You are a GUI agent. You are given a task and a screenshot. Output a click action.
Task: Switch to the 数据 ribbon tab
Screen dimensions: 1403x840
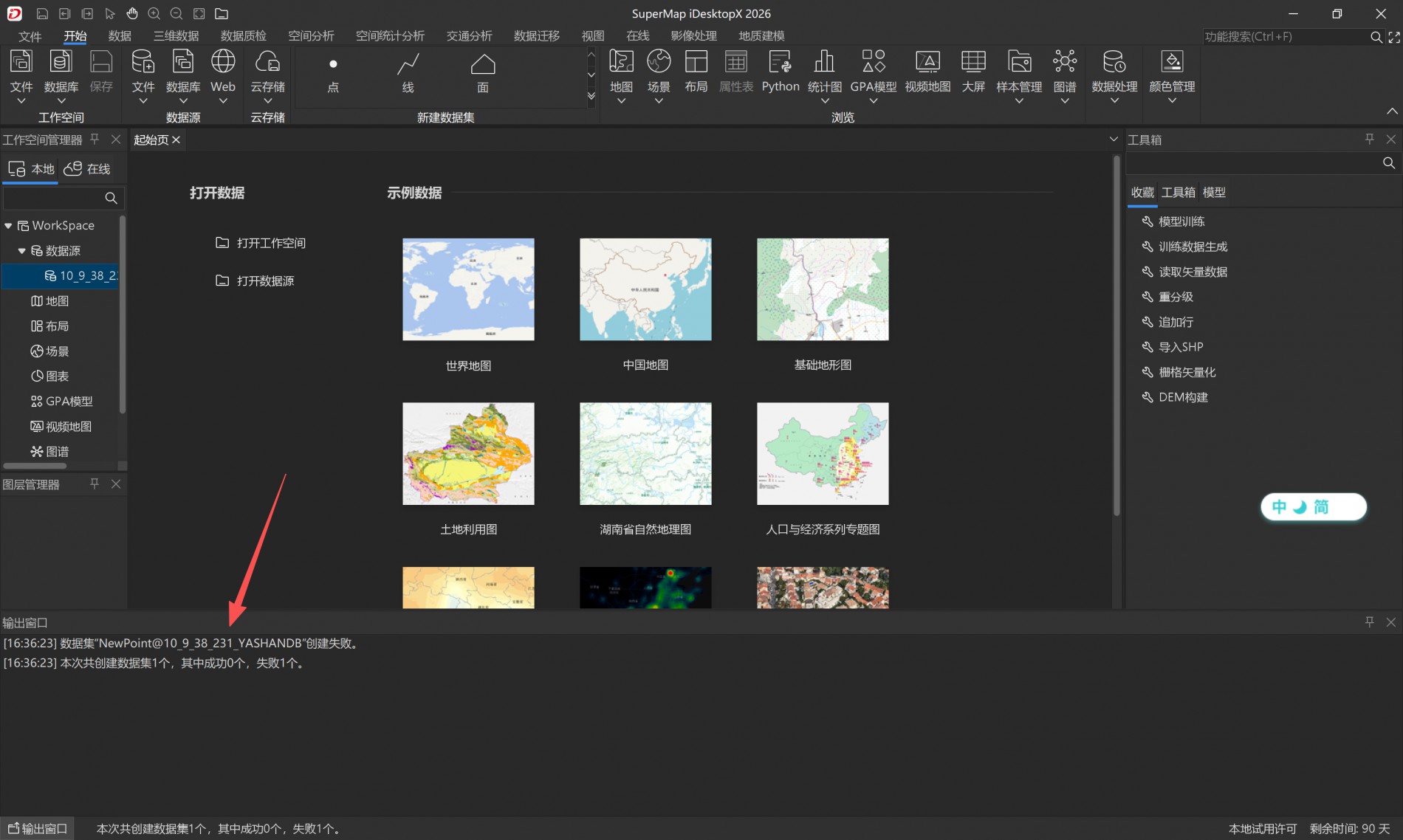[x=120, y=36]
